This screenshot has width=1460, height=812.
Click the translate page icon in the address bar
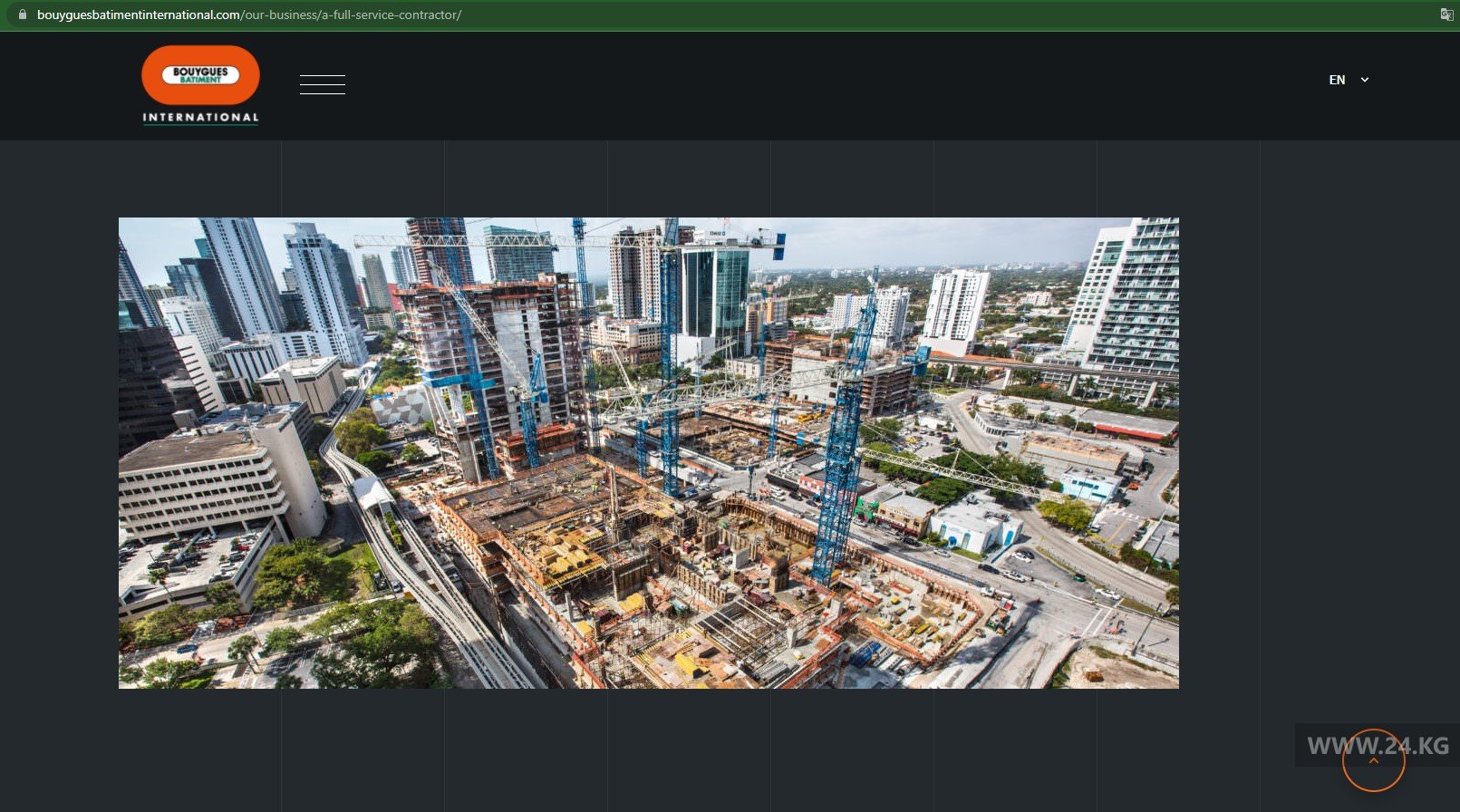click(x=1446, y=14)
